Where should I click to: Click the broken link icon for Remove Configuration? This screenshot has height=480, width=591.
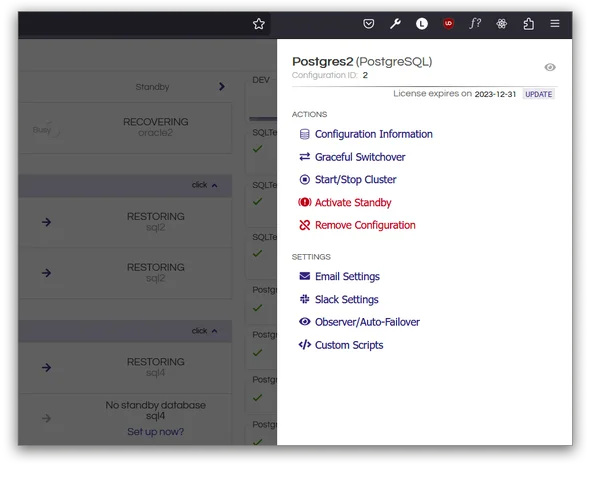click(x=305, y=225)
